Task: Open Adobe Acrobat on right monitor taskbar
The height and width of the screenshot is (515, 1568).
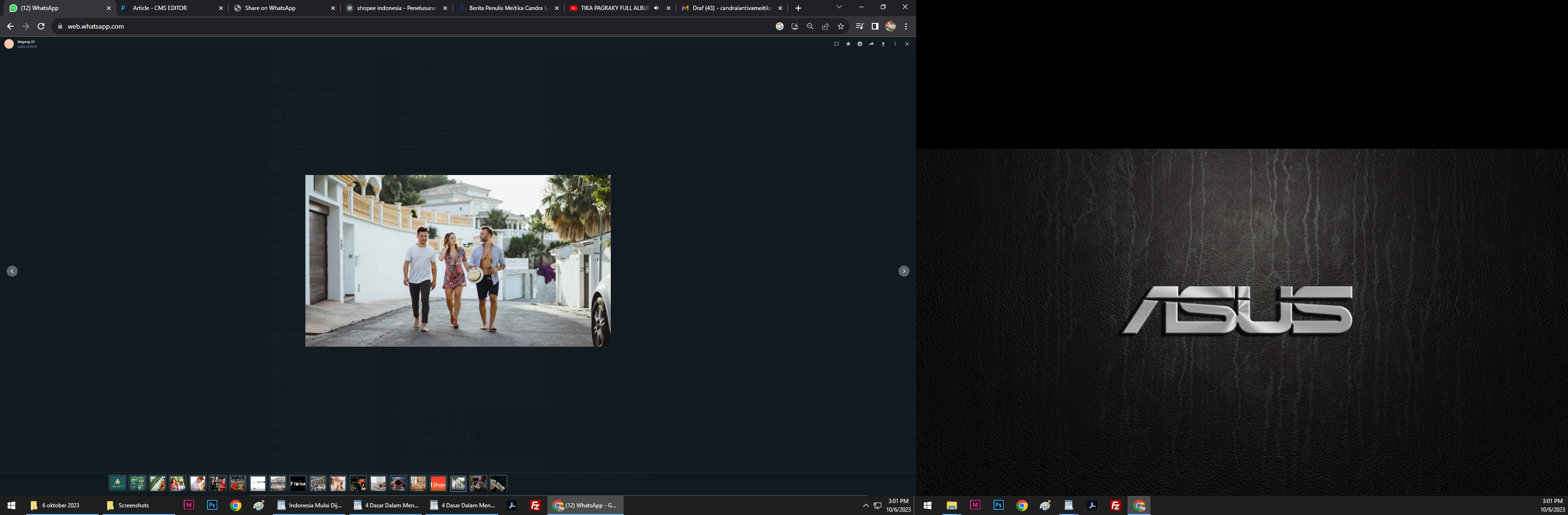Action: point(1092,505)
